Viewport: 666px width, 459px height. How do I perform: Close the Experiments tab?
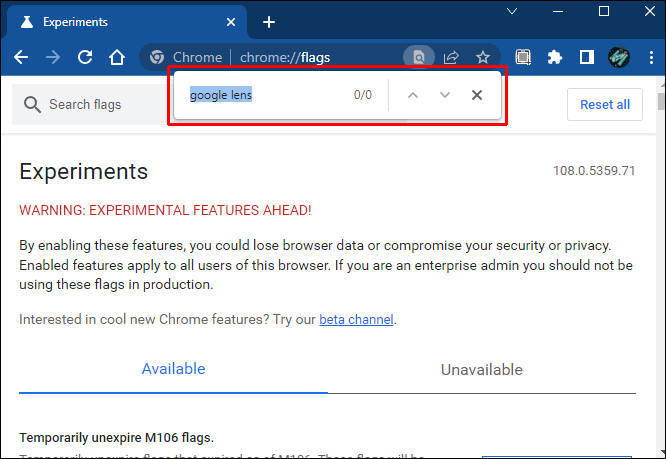click(231, 22)
